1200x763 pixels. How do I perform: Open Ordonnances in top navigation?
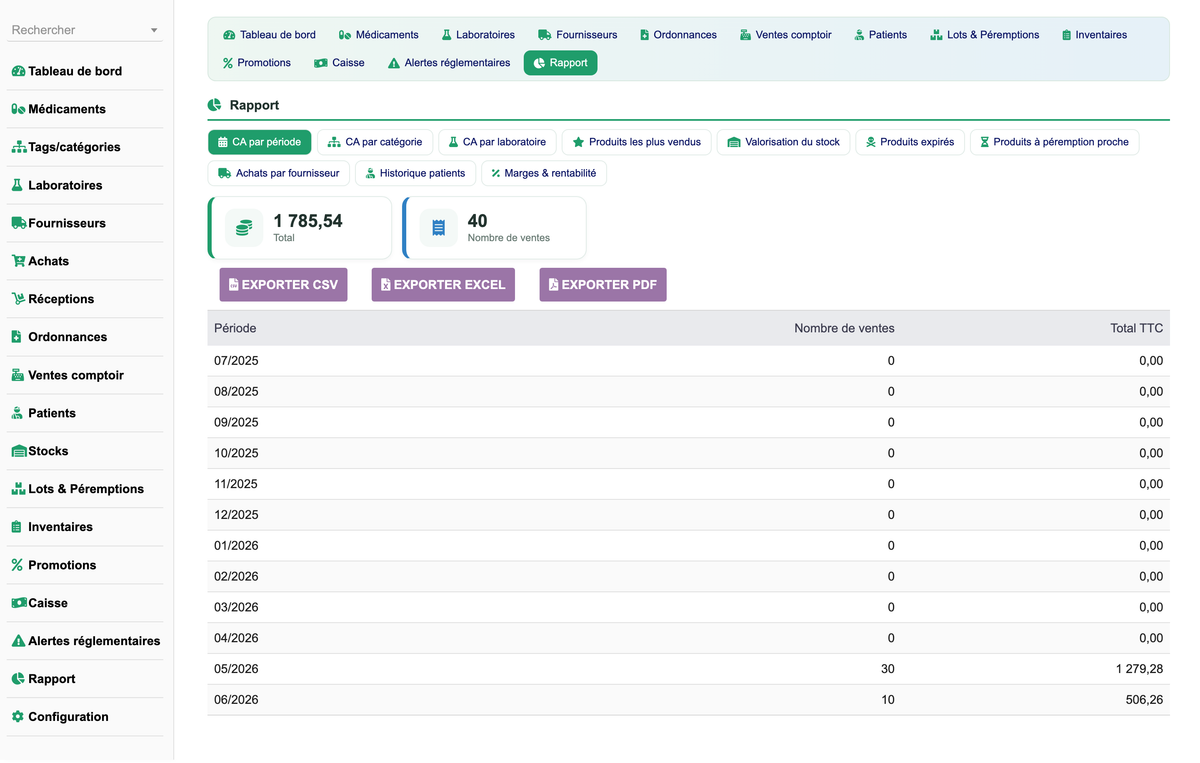point(678,35)
